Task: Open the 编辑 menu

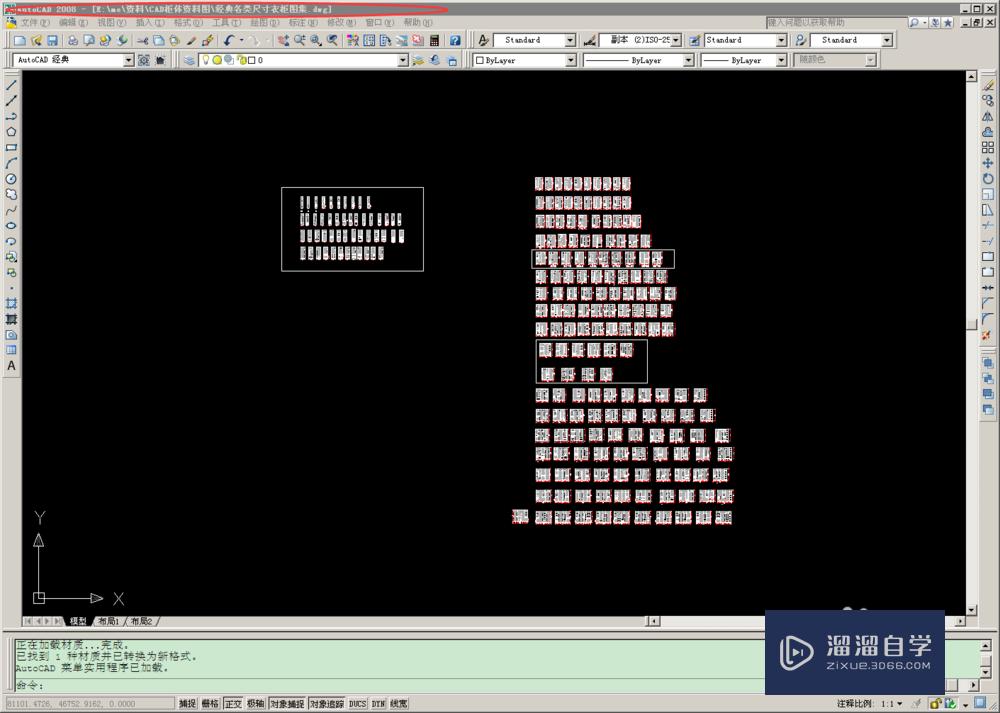Action: click(x=73, y=22)
